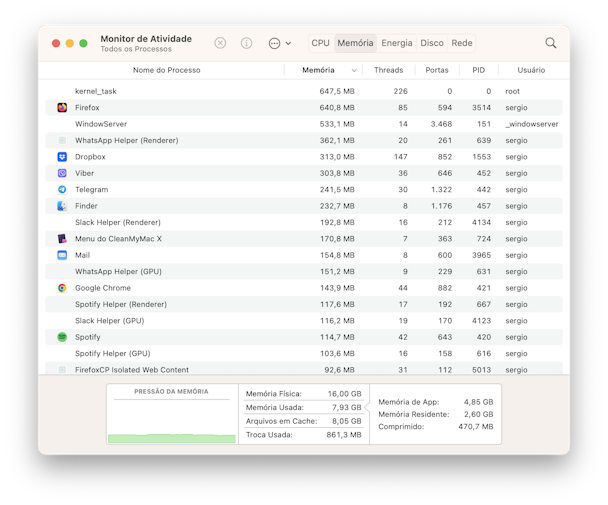The width and height of the screenshot is (608, 505).
Task: Click Troca Usada value 861,3 MB
Action: point(344,435)
